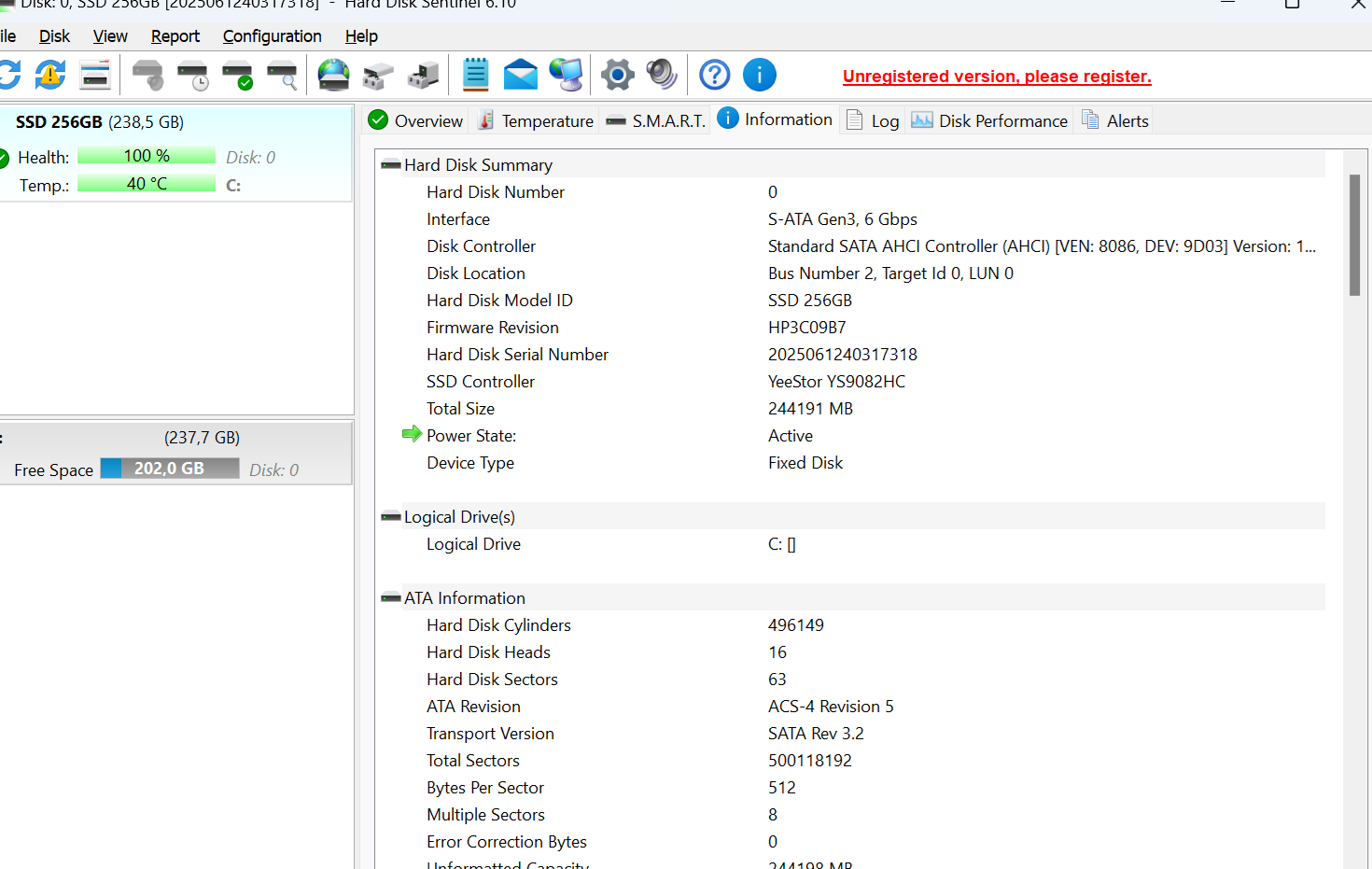Screen dimensions: 1372x869
Task: Collapse the ATA Information section
Action: click(391, 598)
